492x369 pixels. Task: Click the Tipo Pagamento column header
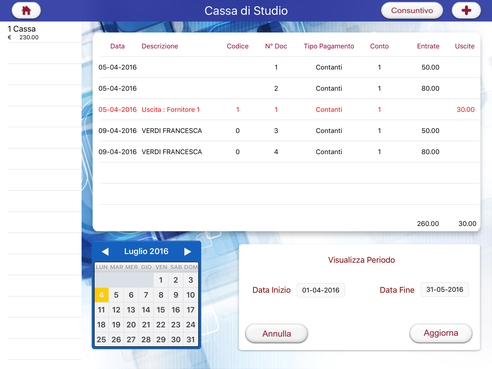[329, 46]
